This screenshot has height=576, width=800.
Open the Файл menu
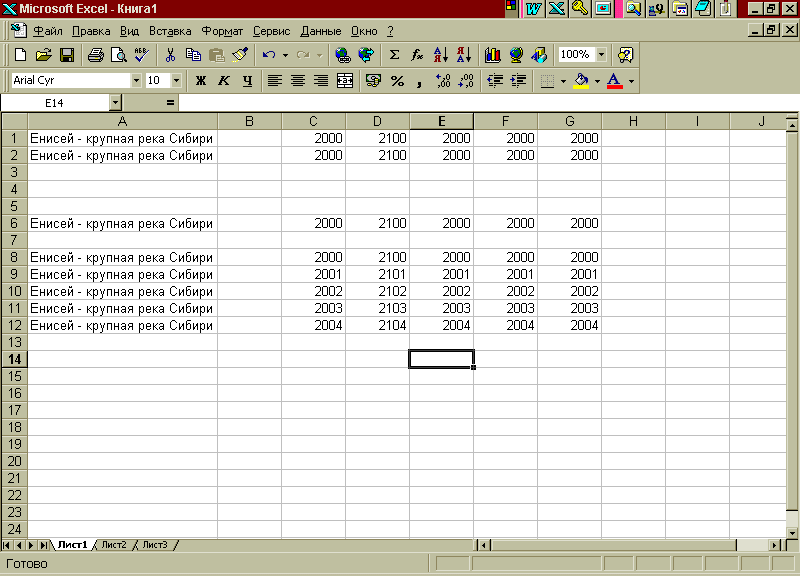(x=48, y=31)
